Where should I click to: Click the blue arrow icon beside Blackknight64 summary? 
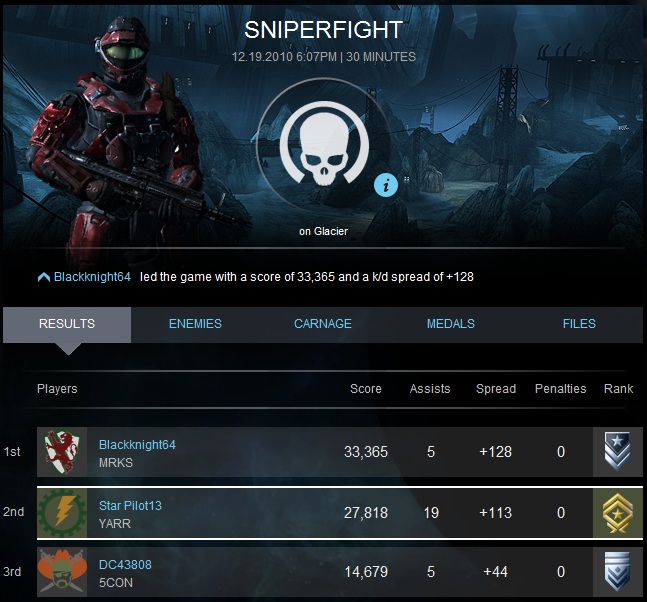[44, 277]
